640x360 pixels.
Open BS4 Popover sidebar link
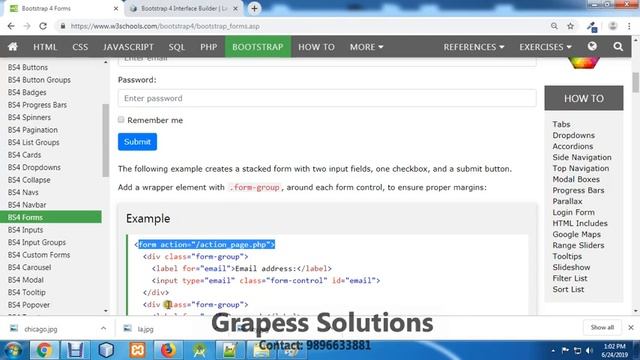pyautogui.click(x=29, y=304)
